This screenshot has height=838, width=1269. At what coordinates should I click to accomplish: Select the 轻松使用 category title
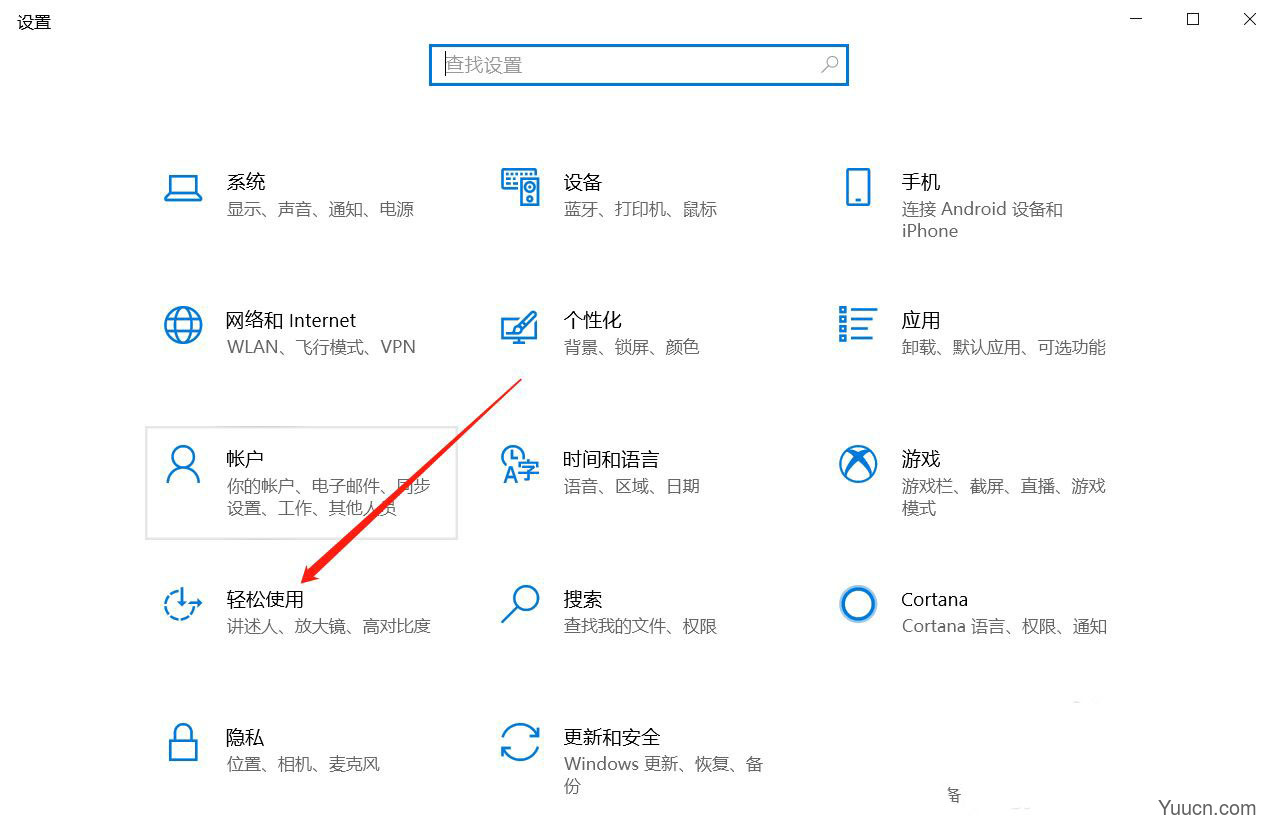point(265,599)
